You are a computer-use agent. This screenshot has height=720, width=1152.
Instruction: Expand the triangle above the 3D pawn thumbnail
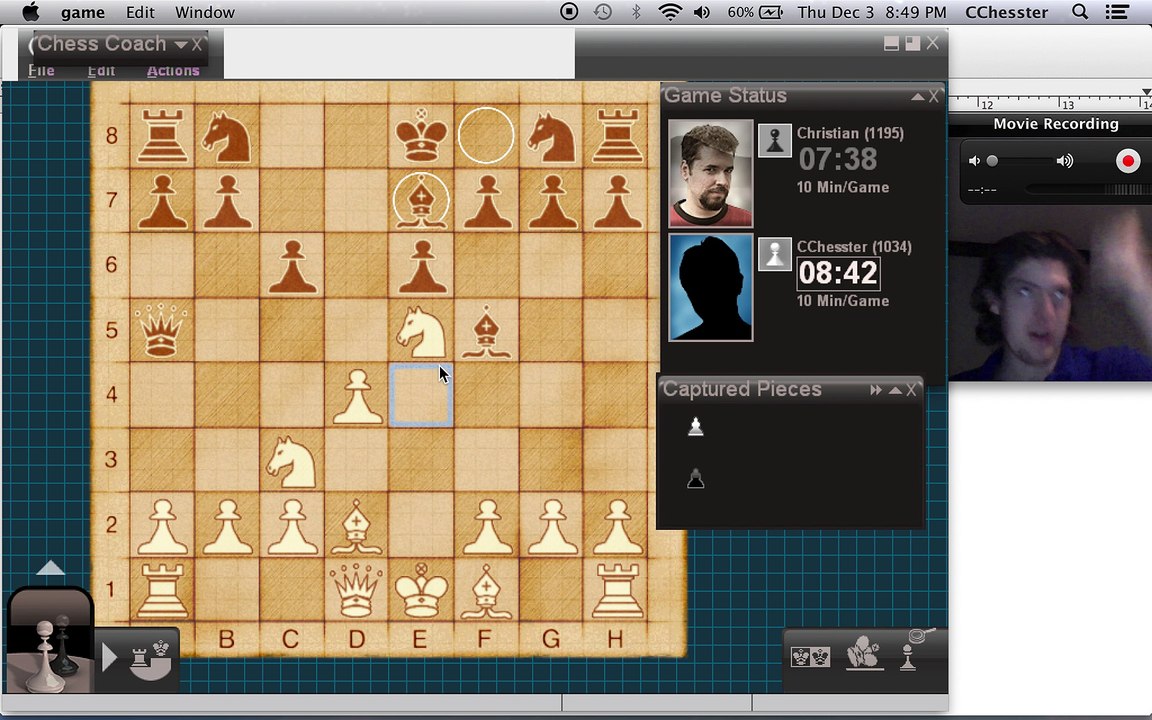tap(50, 567)
